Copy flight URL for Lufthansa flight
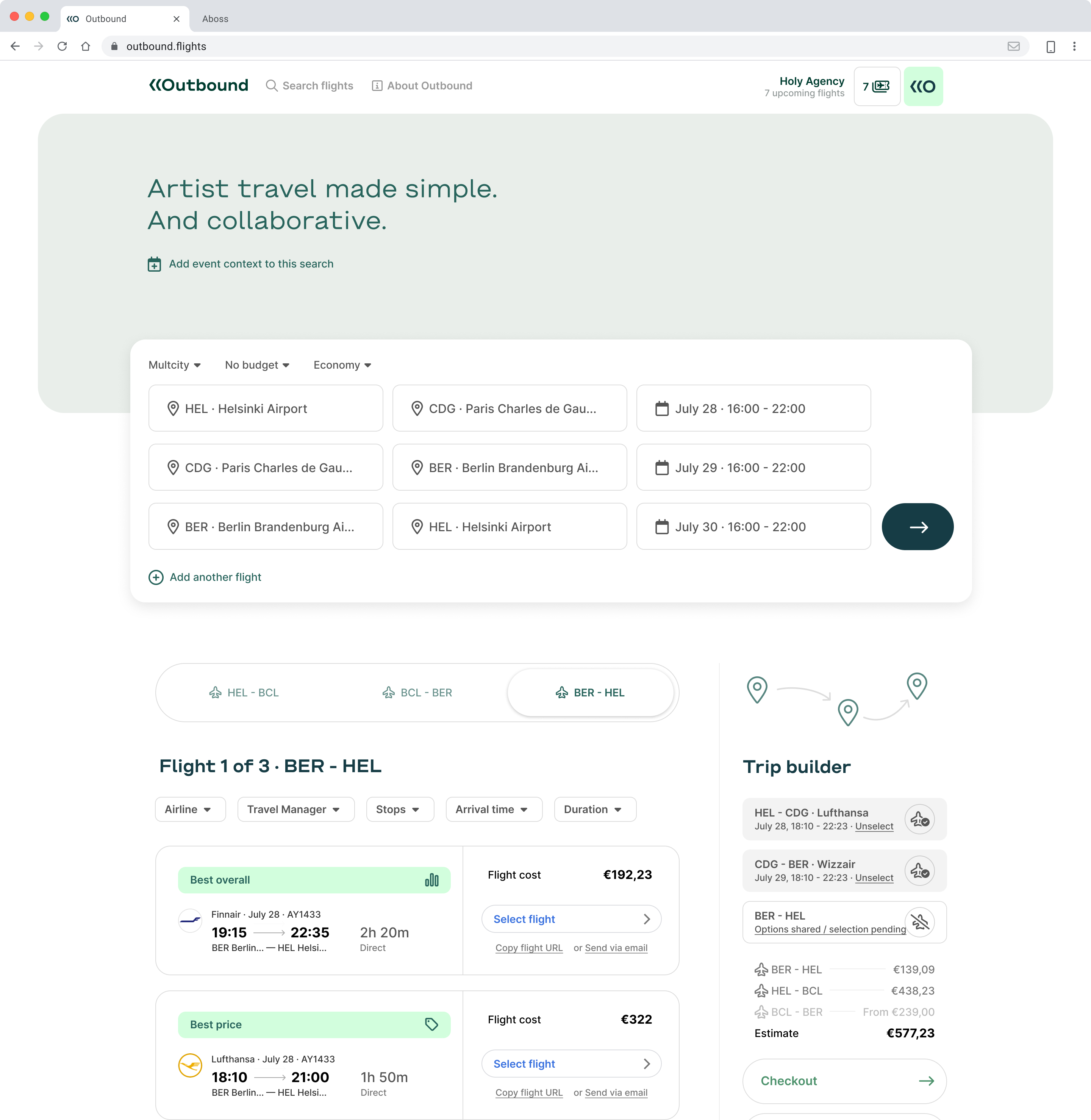 click(x=529, y=1092)
